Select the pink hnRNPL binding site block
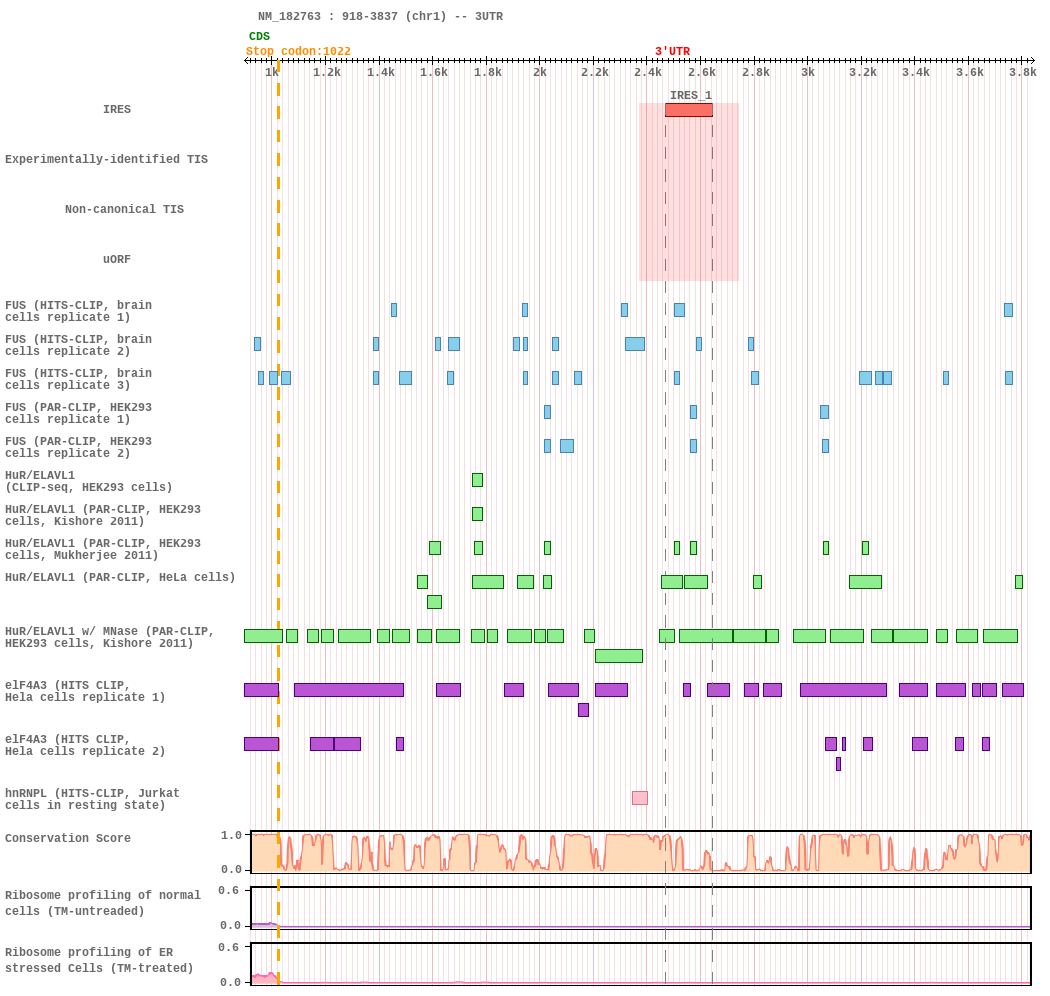1050x996 pixels. [x=640, y=798]
